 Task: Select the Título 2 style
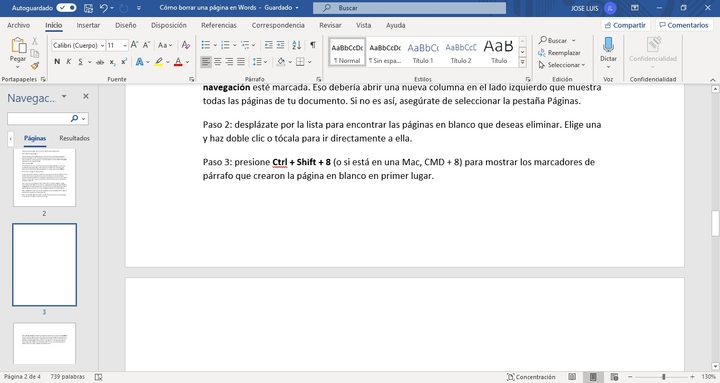[x=461, y=52]
